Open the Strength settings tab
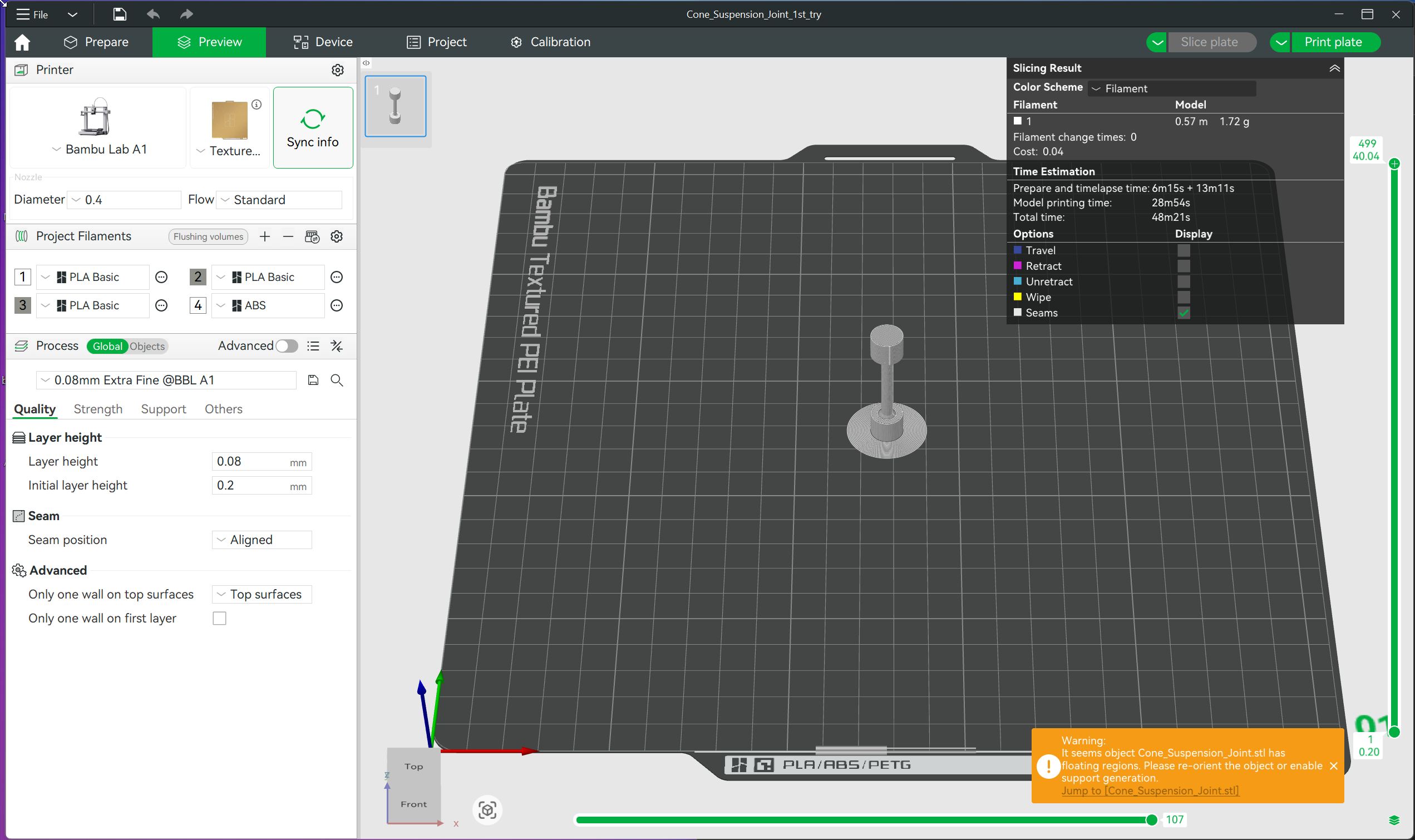The width and height of the screenshot is (1415, 840). [x=98, y=409]
